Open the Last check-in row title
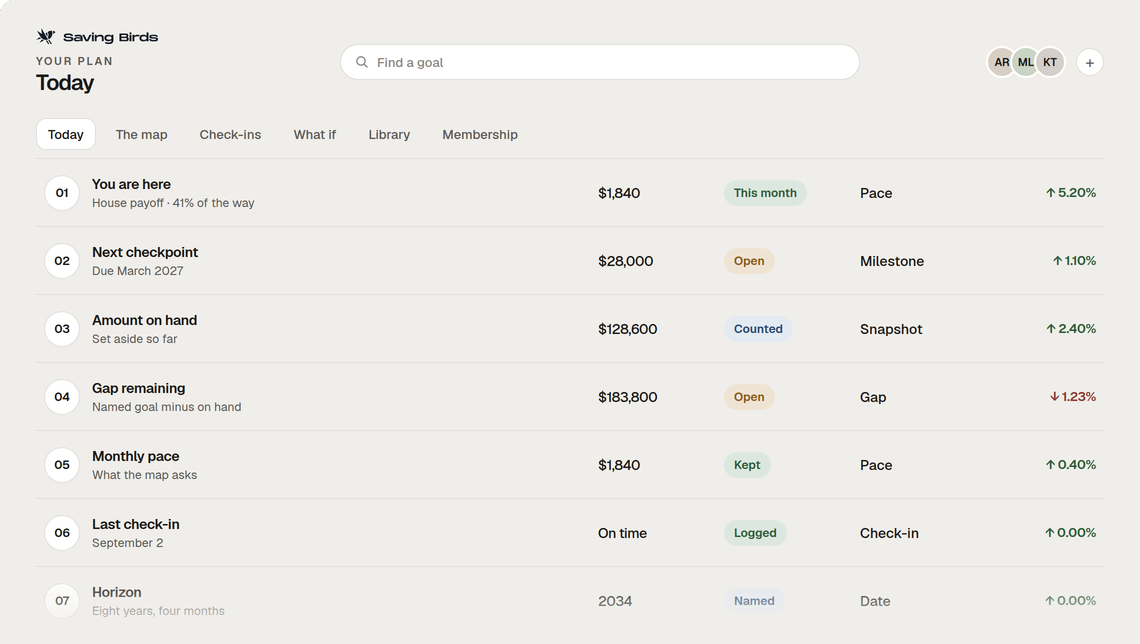Image resolution: width=1140 pixels, height=644 pixels. [135, 524]
